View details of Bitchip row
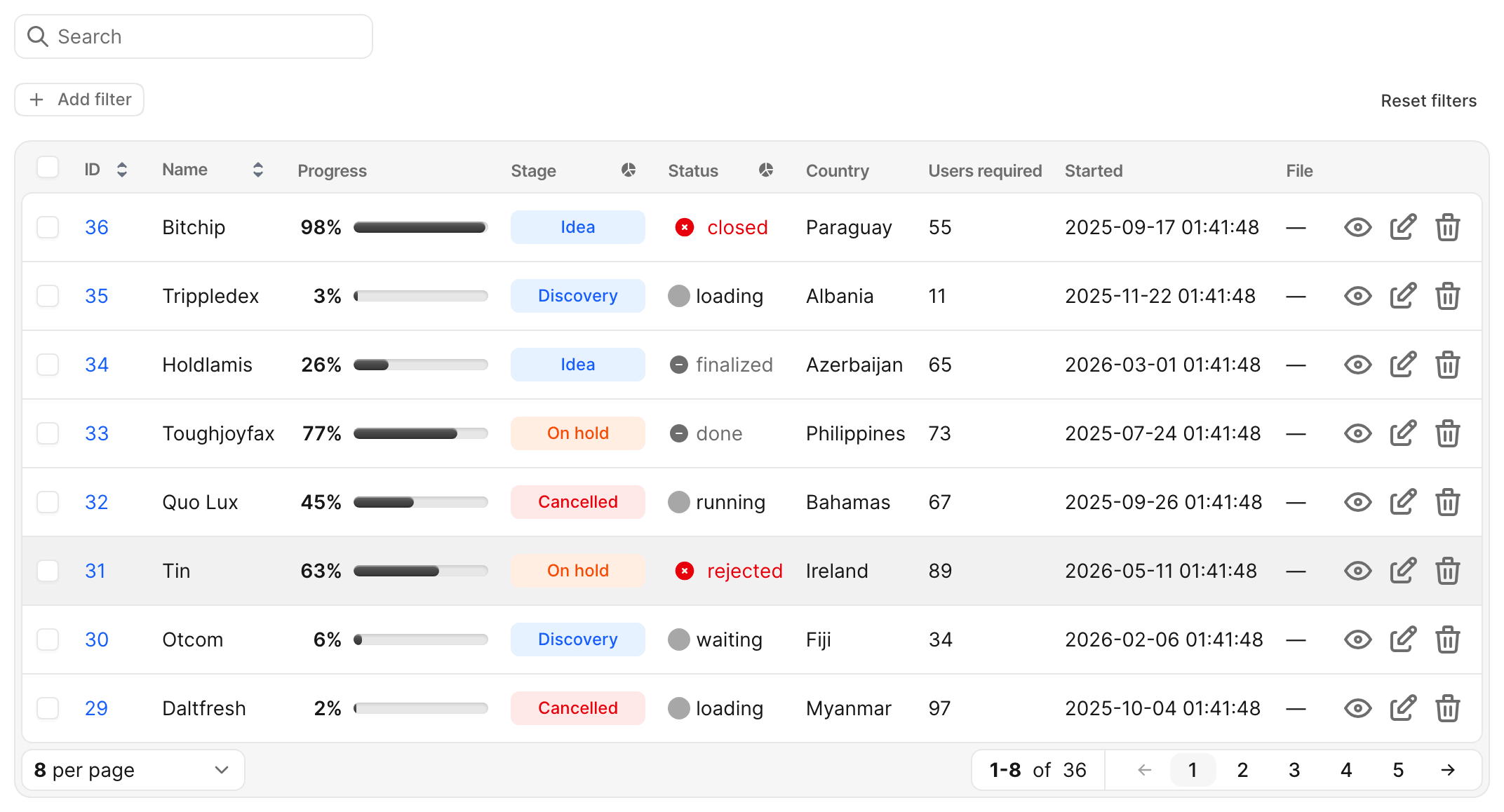1504x812 pixels. (1357, 227)
